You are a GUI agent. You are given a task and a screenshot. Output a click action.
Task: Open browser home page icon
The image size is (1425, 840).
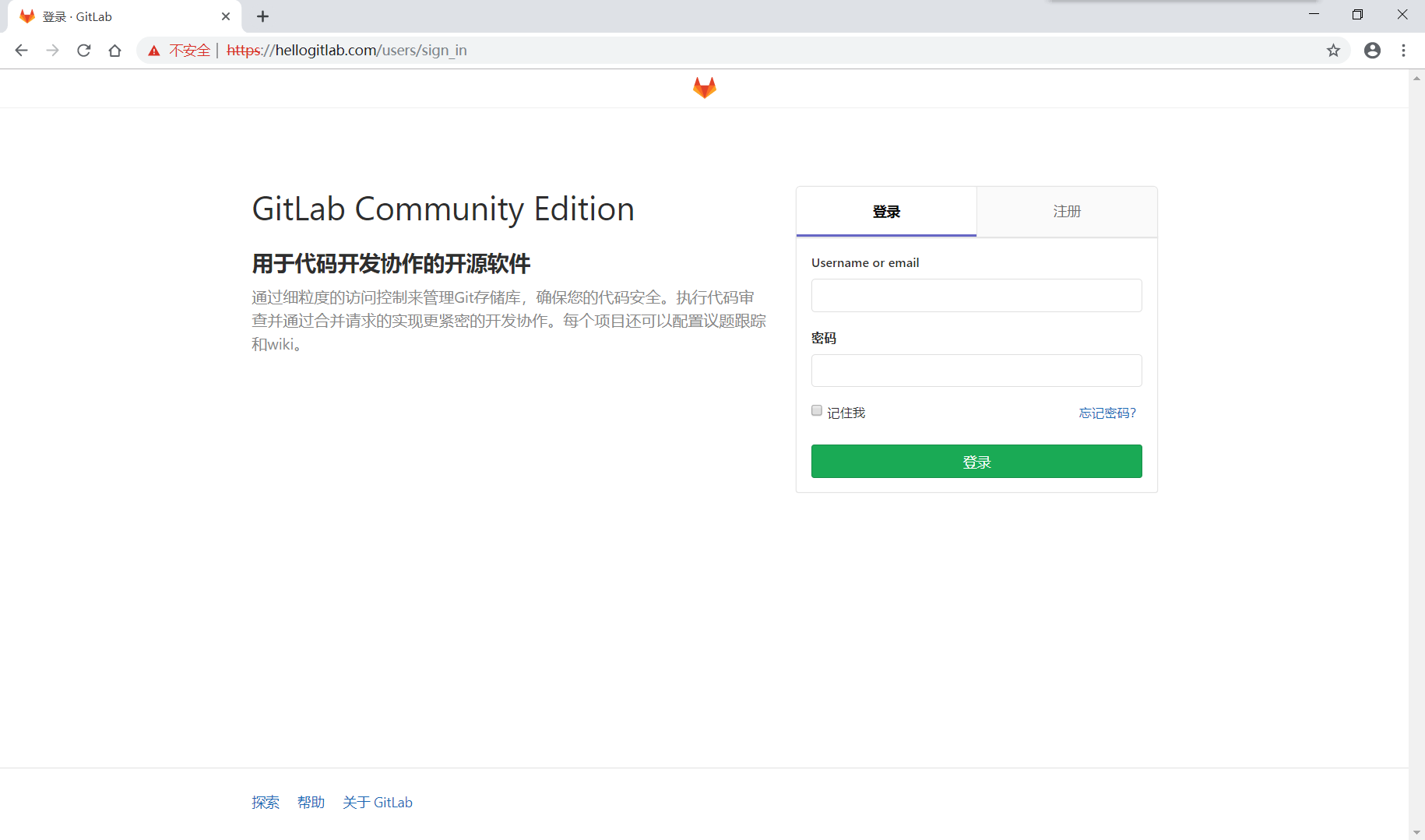[x=115, y=51]
